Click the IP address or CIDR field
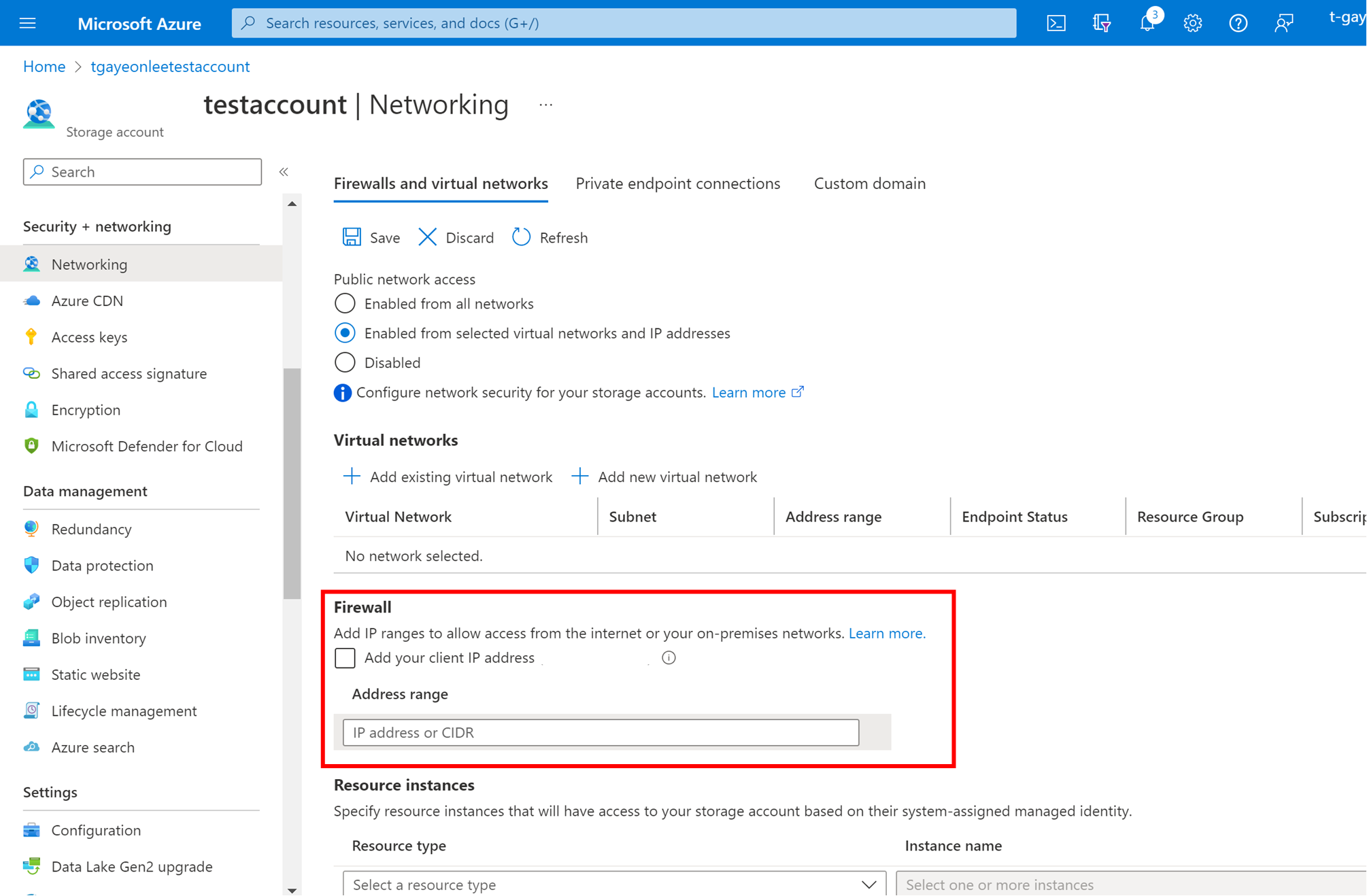Screen dimensions: 1367x896 (x=601, y=732)
